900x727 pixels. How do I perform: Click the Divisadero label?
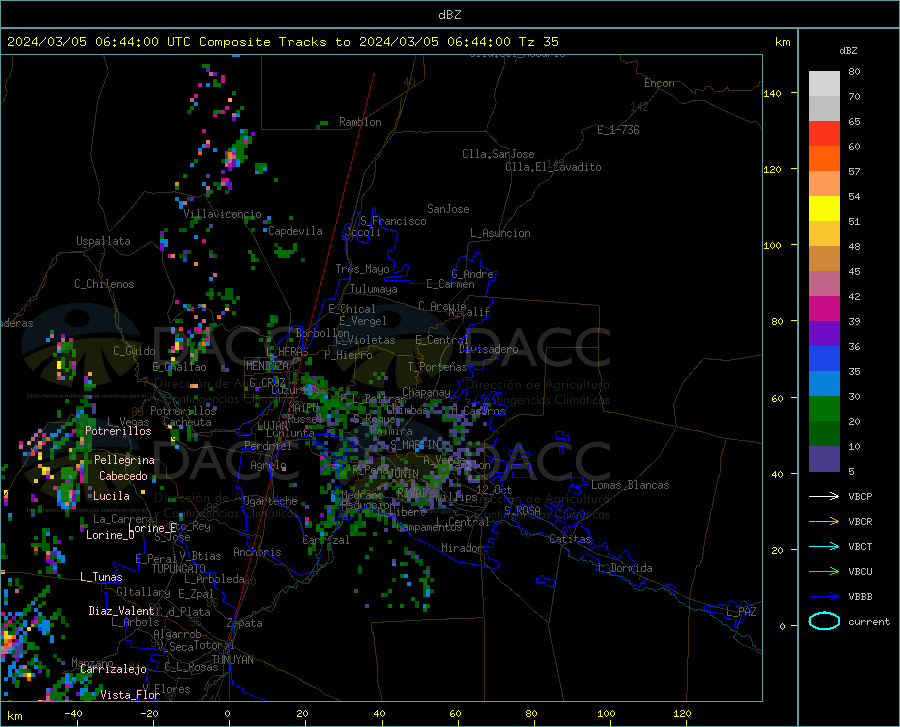pos(488,349)
